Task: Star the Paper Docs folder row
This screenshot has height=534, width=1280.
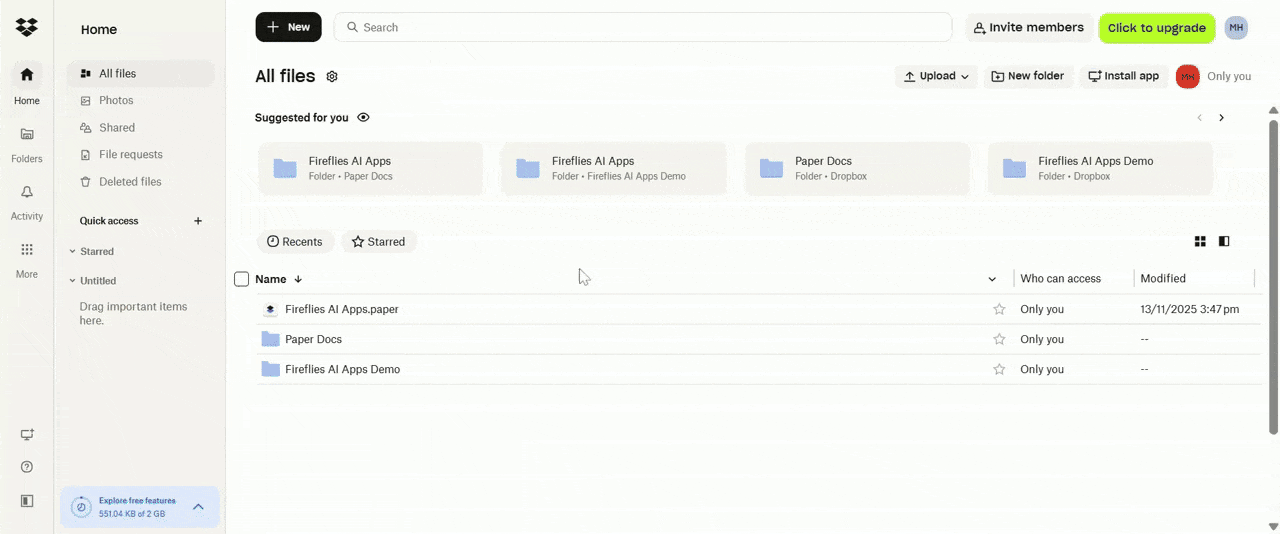Action: point(999,339)
